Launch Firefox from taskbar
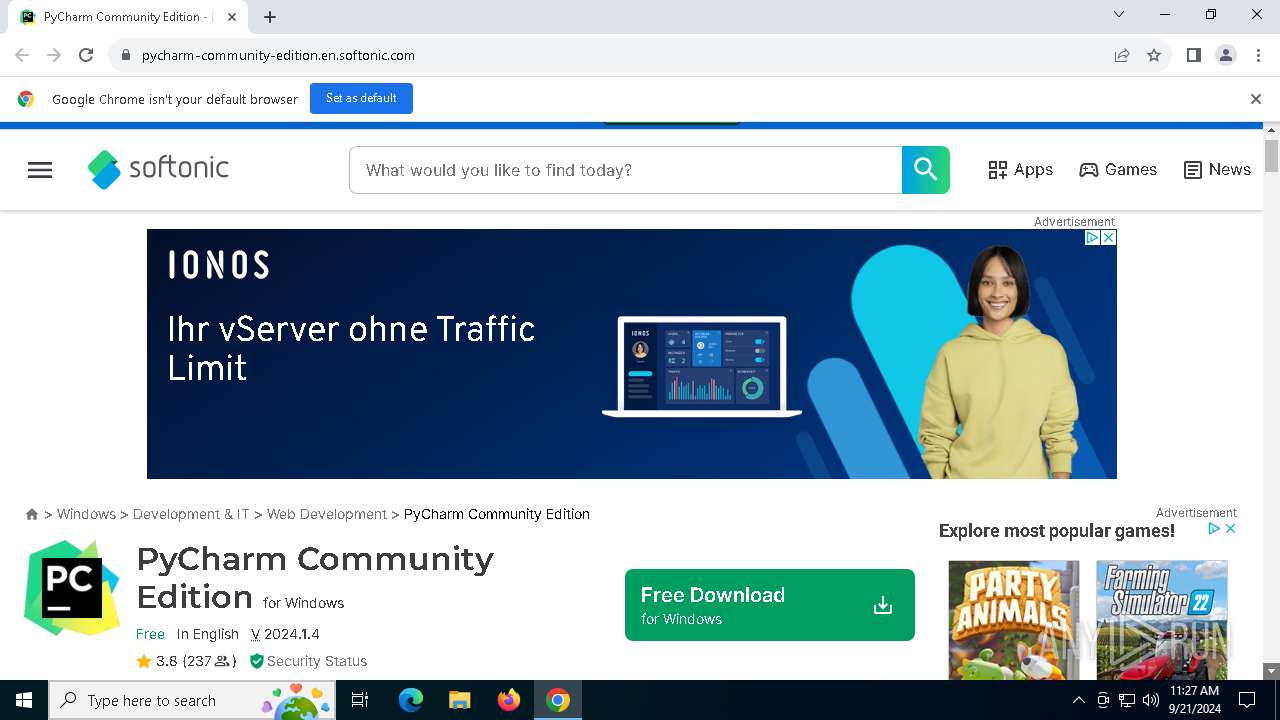This screenshot has height=720, width=1280. tap(509, 700)
